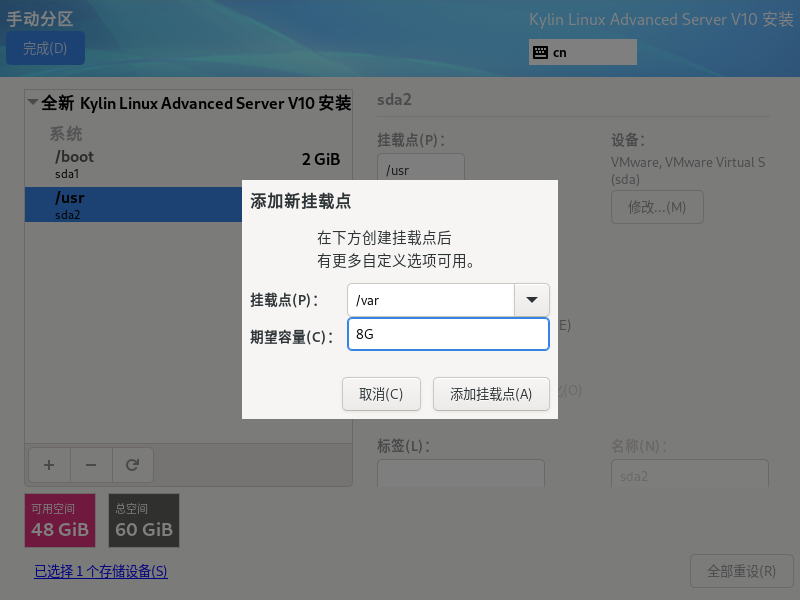Click the 可用空间 48 GiB indicator
Screen dimensions: 800x600
[x=60, y=520]
